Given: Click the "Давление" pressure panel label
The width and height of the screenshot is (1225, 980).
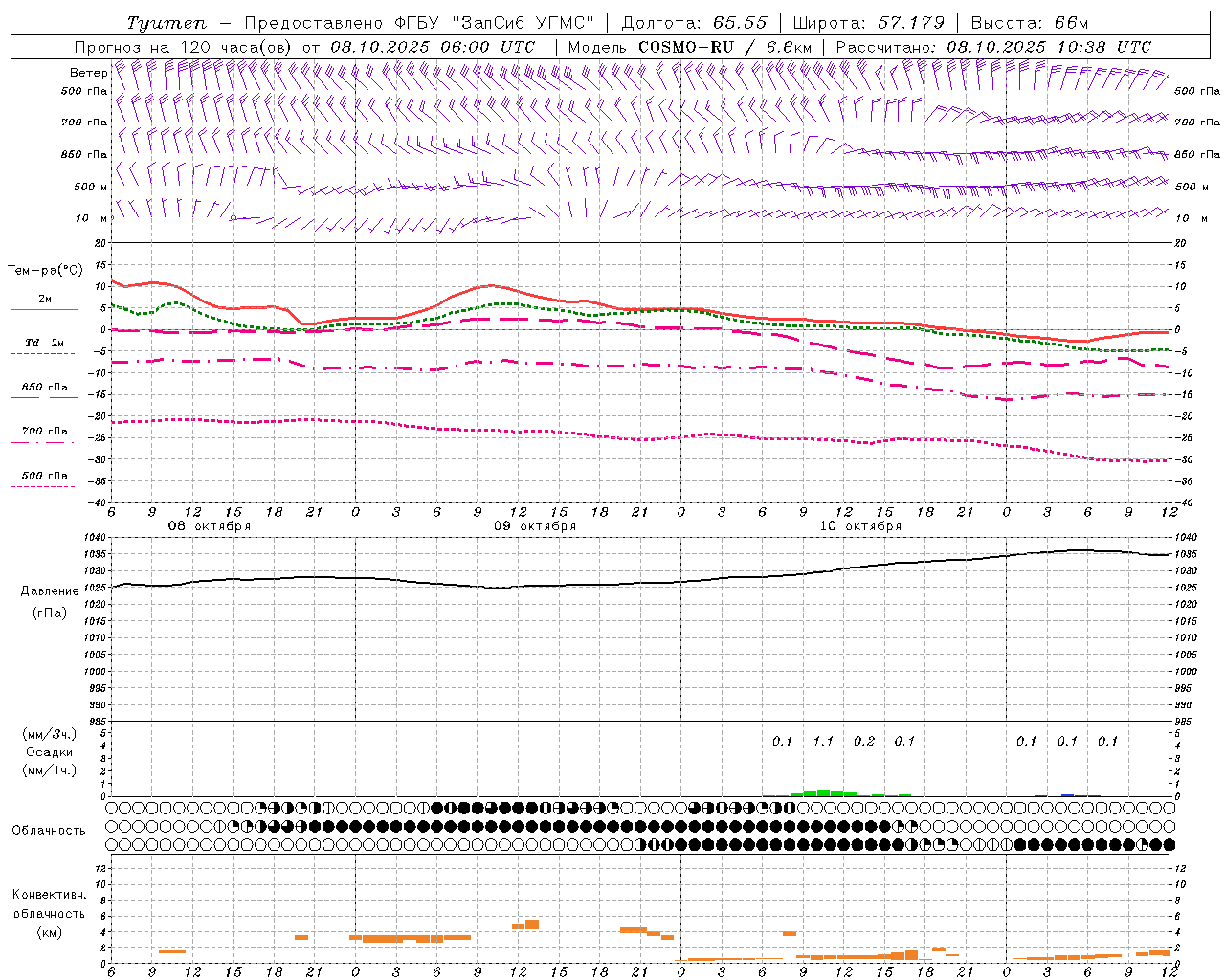Looking at the screenshot, I should 50,591.
